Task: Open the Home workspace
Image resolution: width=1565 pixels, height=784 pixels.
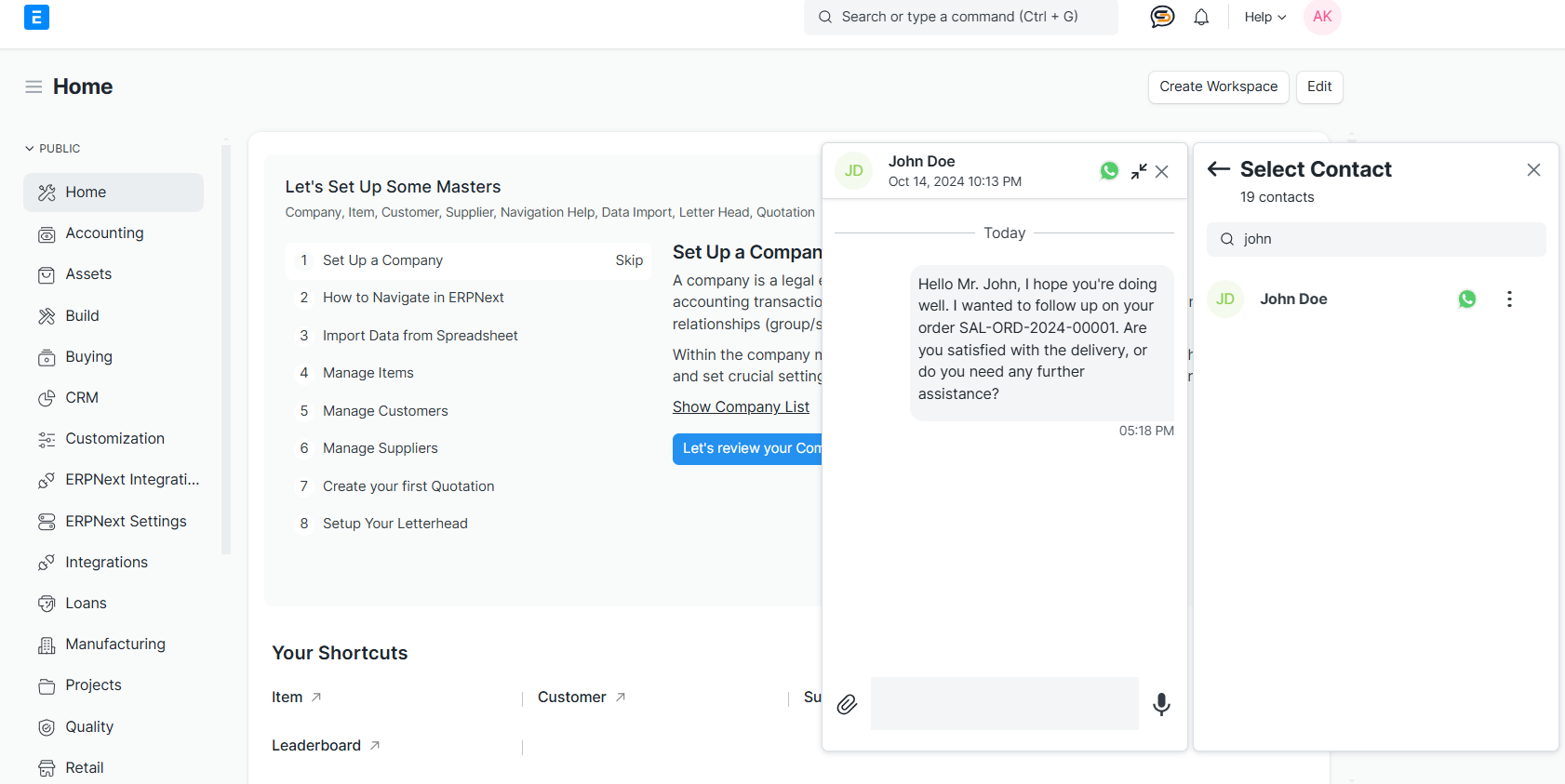Action: pos(114,193)
